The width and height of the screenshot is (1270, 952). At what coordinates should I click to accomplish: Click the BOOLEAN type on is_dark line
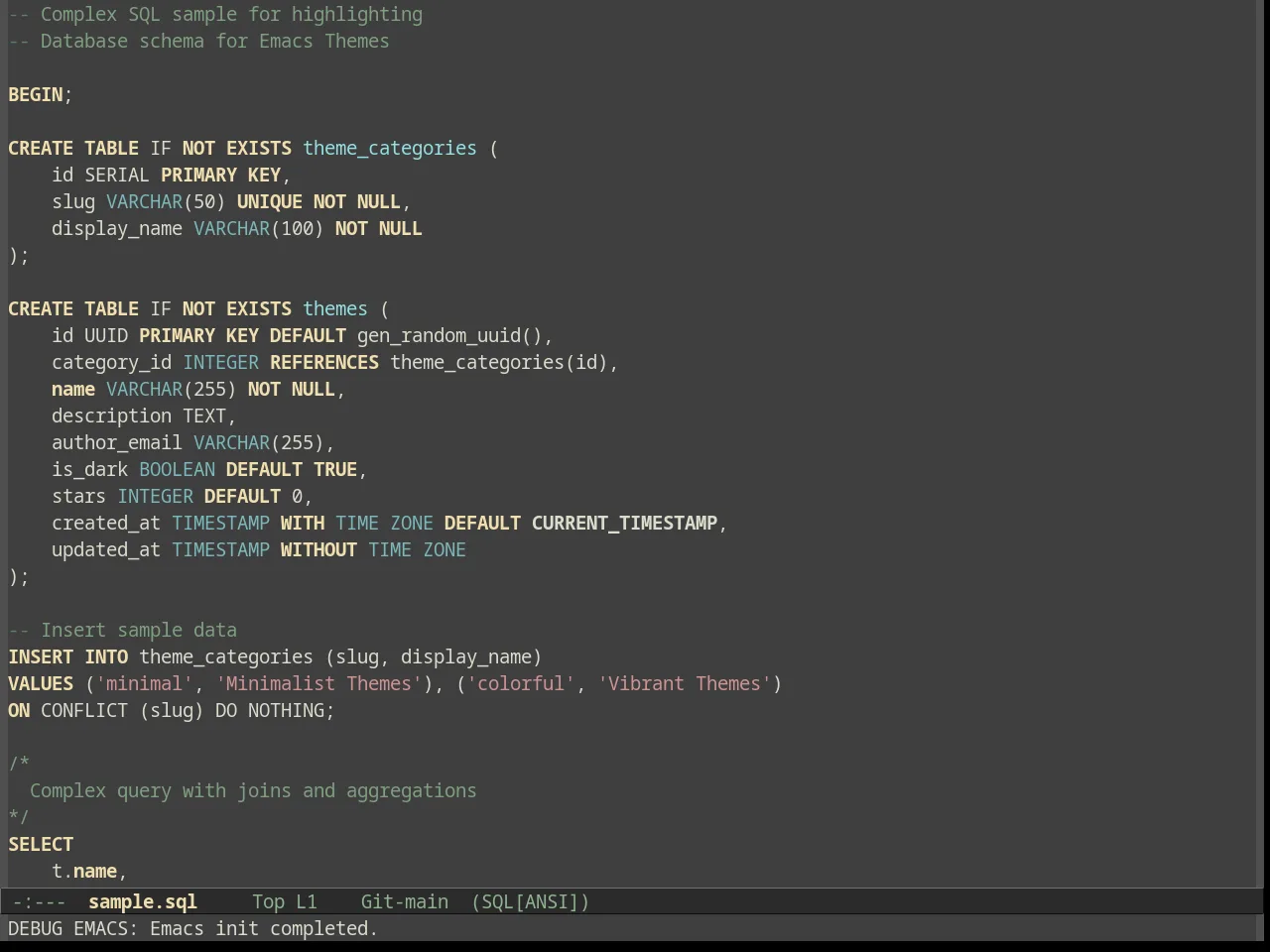coord(177,470)
